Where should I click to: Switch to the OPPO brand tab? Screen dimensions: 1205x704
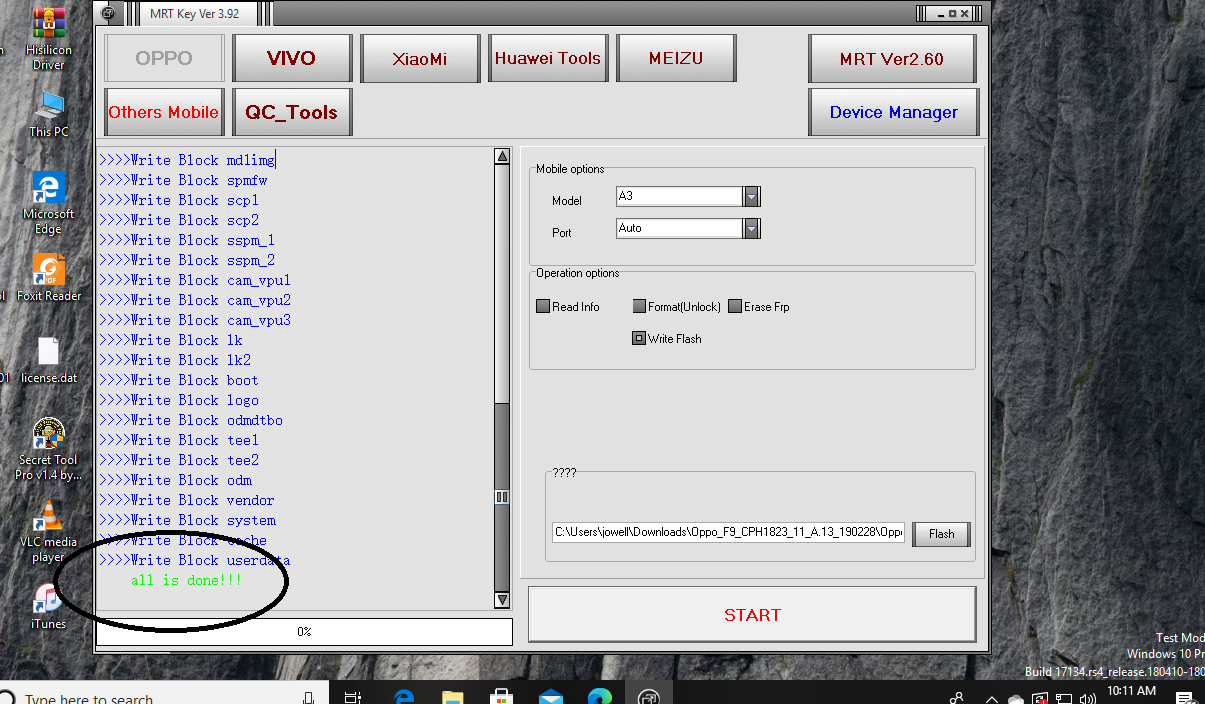[164, 58]
